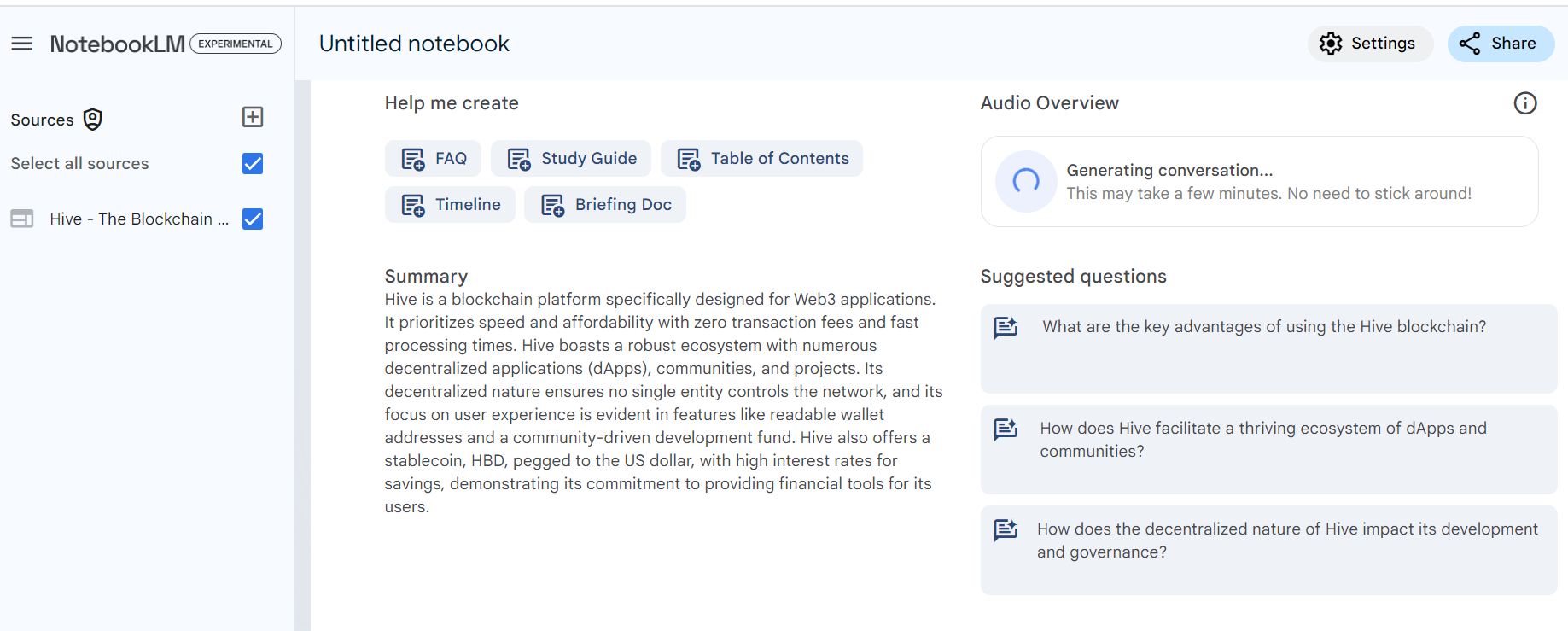
Task: Click the Hive summary paragraph
Action: coord(663,403)
